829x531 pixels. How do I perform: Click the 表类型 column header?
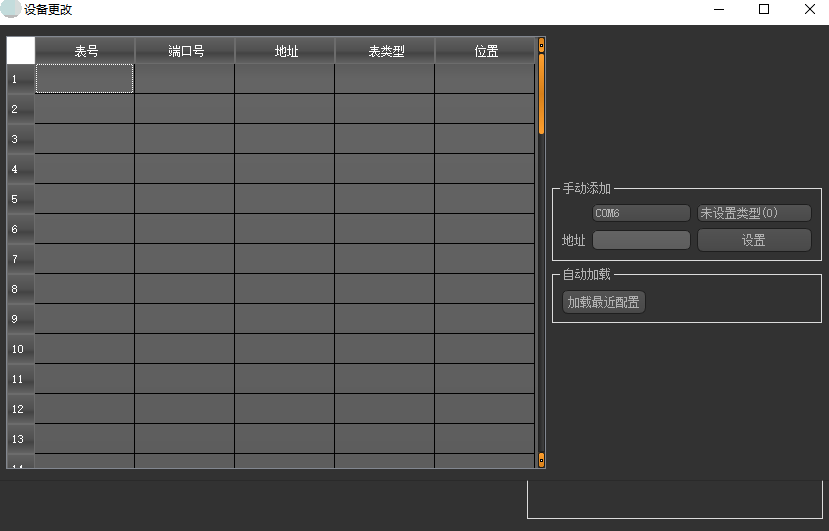pos(385,51)
